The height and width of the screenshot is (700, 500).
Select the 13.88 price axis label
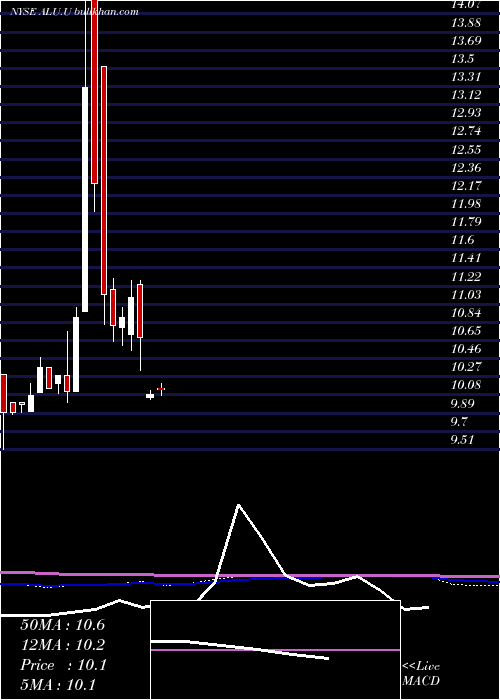point(466,22)
